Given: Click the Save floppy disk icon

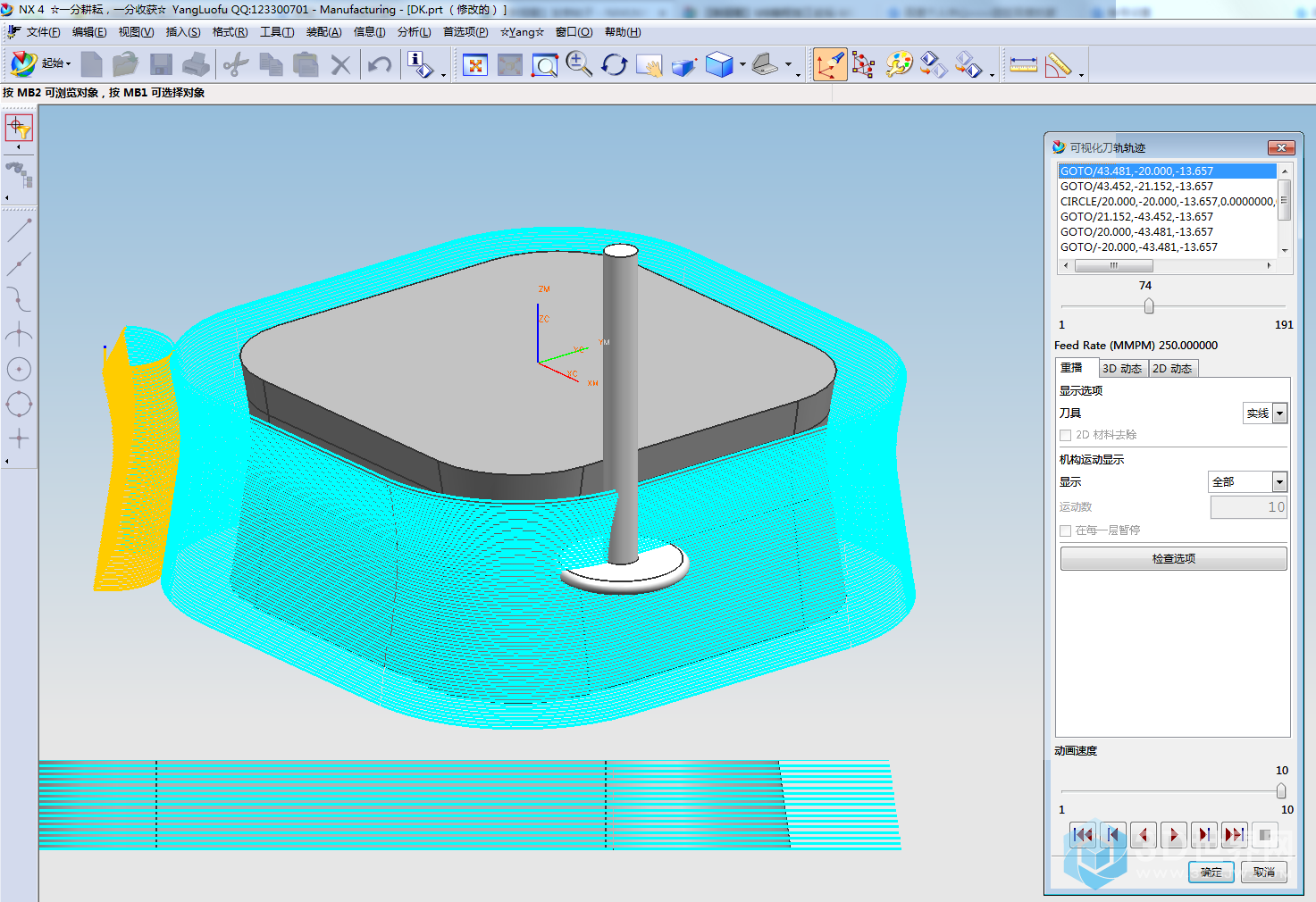Looking at the screenshot, I should [x=161, y=64].
